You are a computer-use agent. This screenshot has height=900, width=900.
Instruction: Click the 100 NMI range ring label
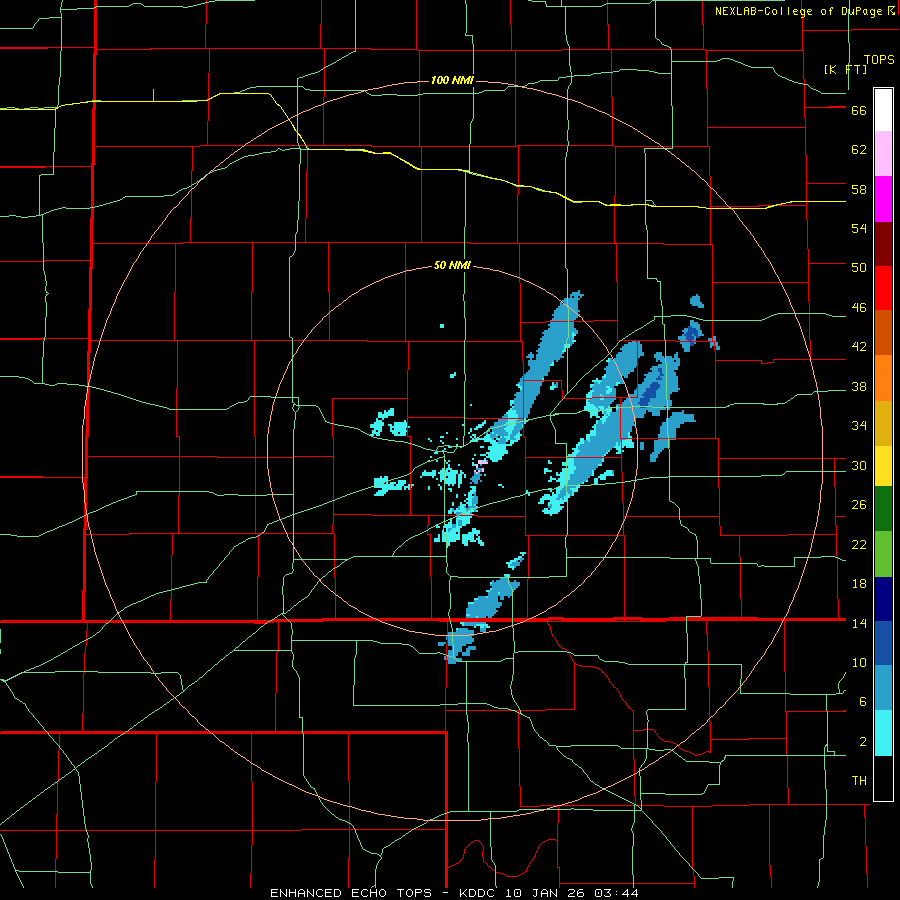click(452, 80)
